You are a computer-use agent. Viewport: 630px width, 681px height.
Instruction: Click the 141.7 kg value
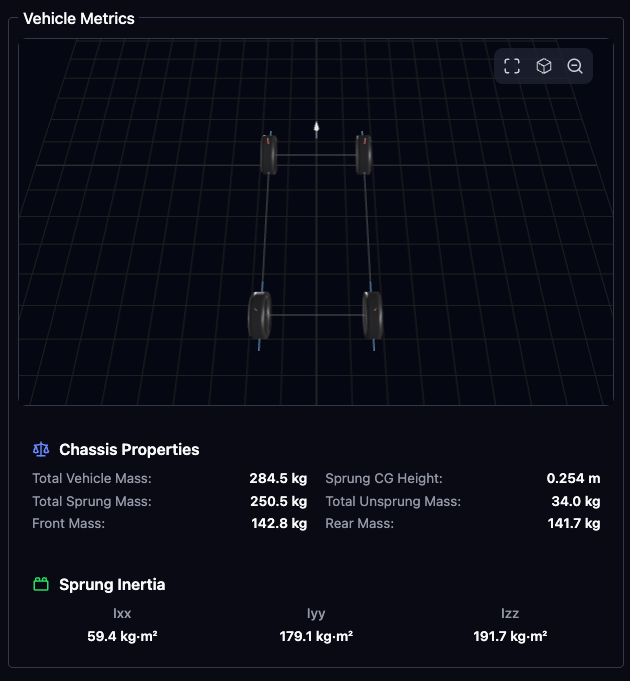[574, 523]
